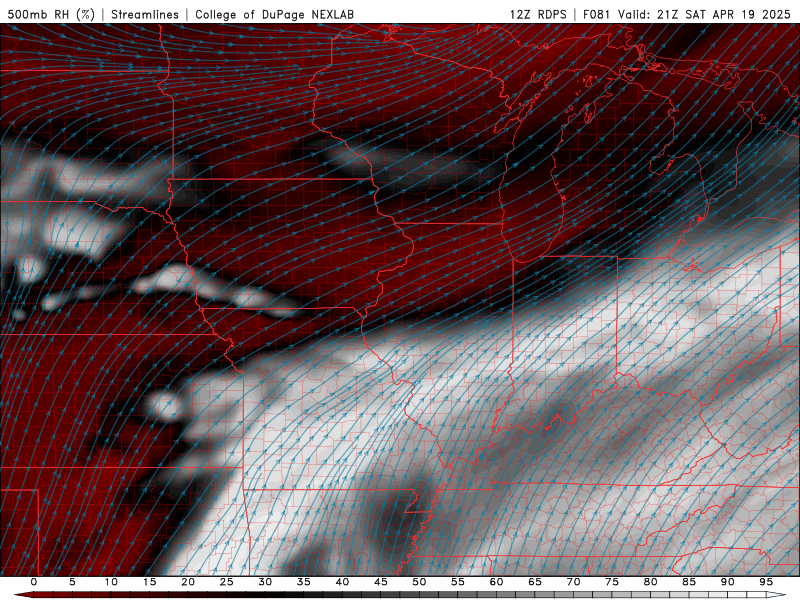Click the colorbar tick label "75"
This screenshot has height=600, width=800.
(x=612, y=582)
